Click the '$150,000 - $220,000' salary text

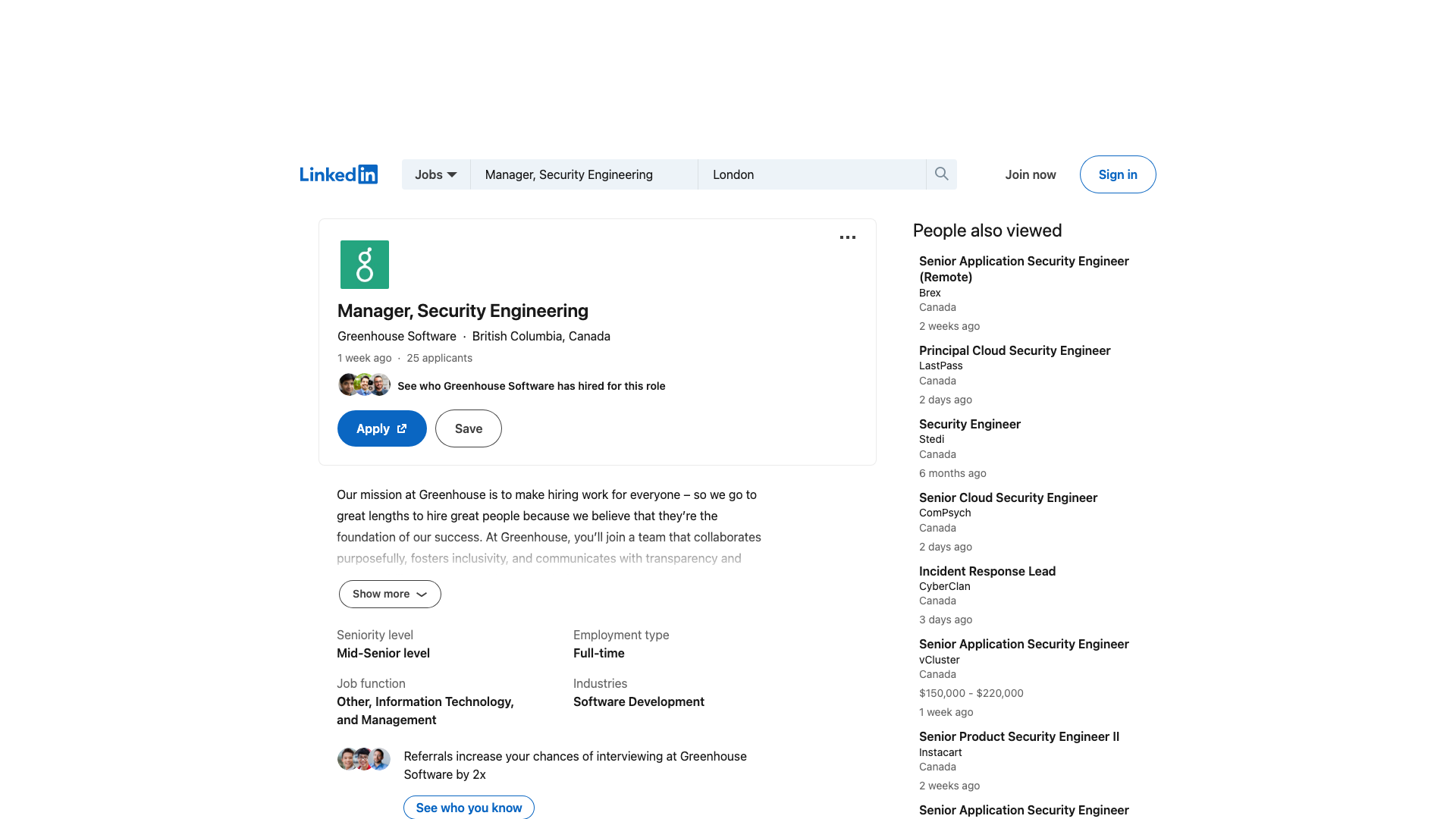(971, 693)
